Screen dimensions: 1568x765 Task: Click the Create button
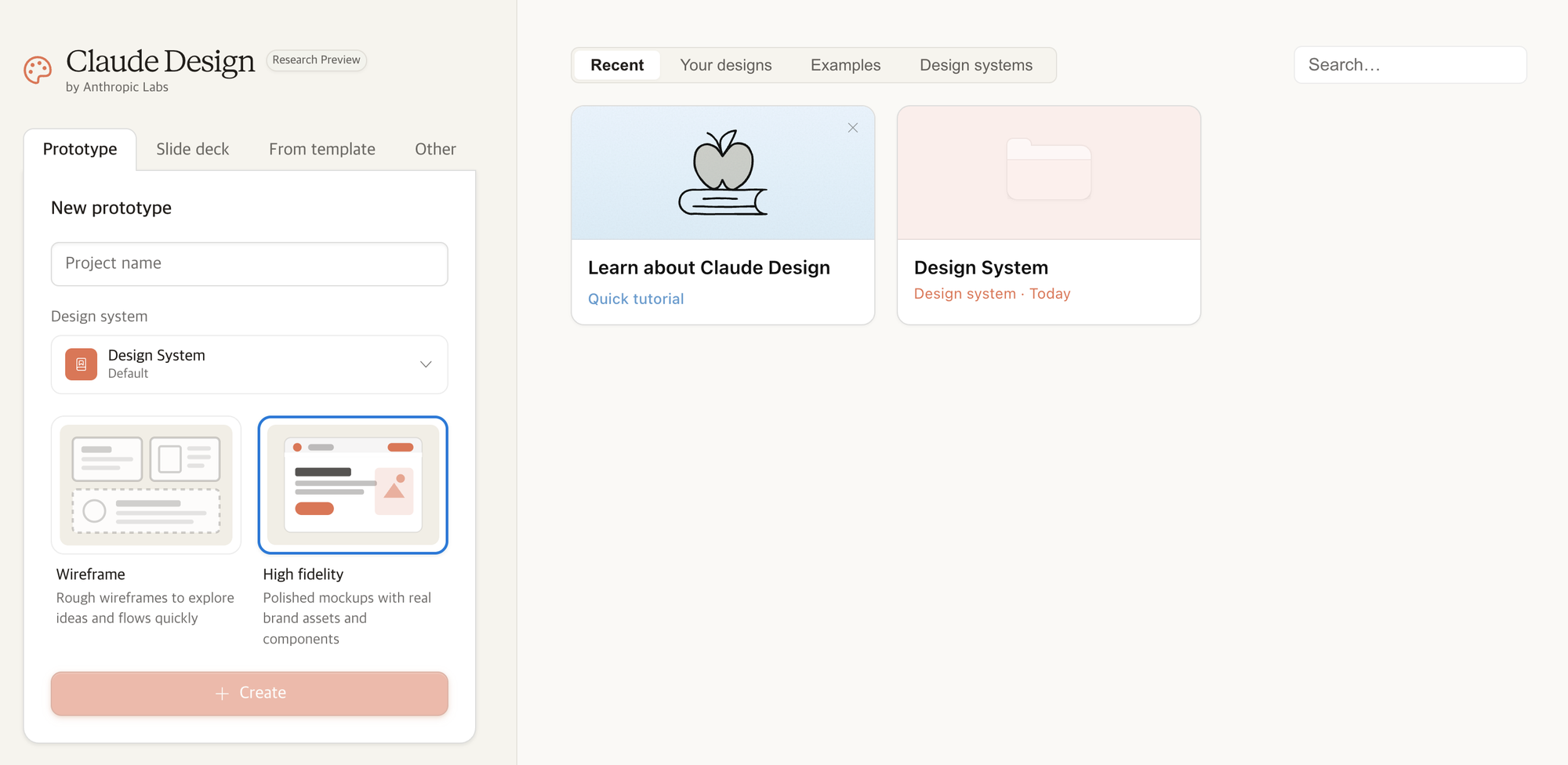tap(249, 694)
